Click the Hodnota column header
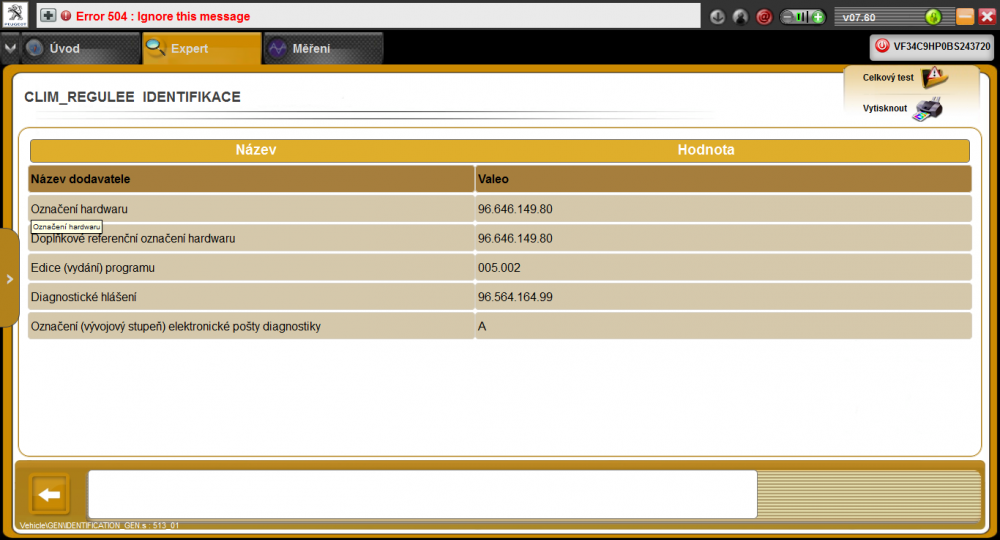This screenshot has width=1000, height=540. coord(705,150)
